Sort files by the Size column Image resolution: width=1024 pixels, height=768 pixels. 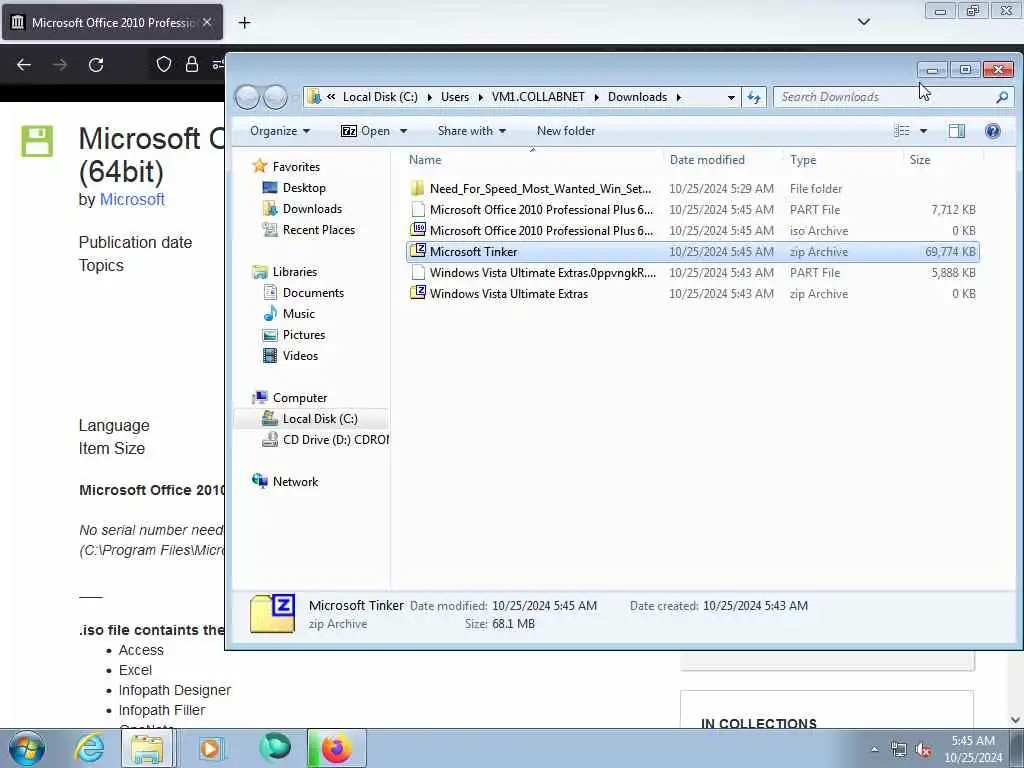[x=920, y=160]
